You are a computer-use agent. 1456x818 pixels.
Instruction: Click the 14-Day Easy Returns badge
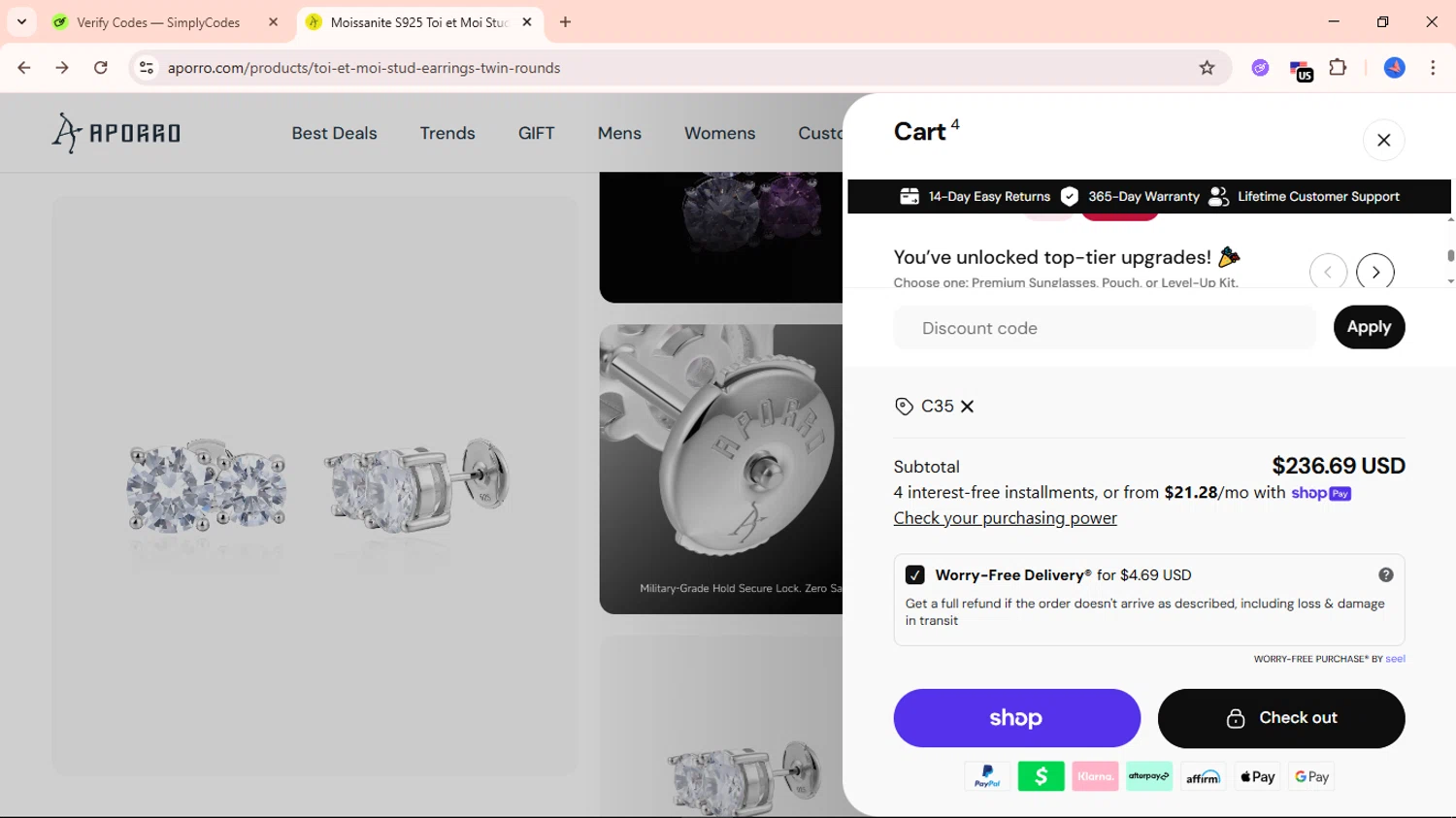point(975,197)
